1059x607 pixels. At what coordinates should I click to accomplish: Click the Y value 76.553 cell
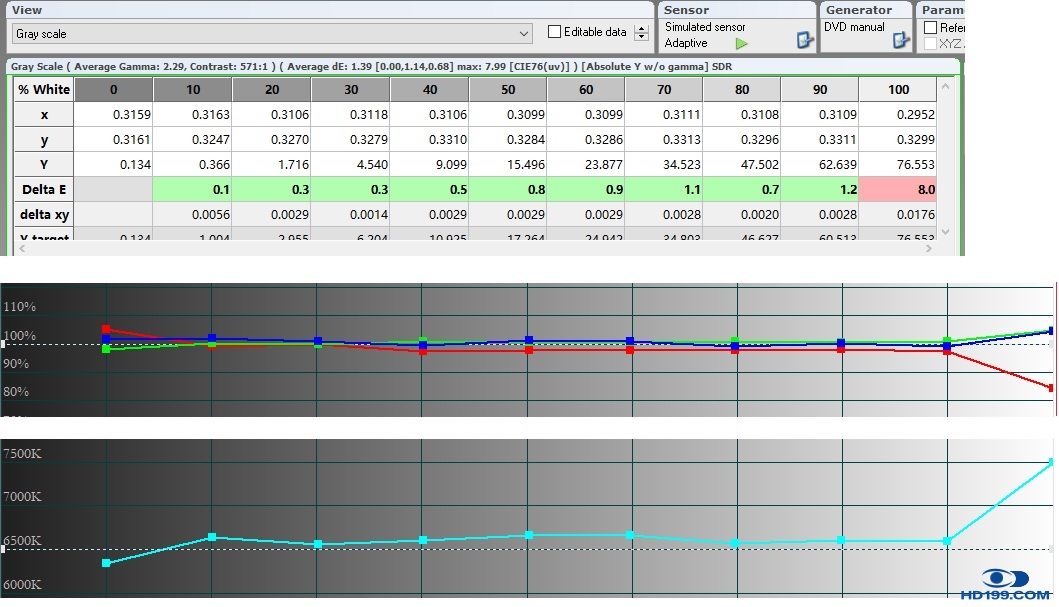[898, 164]
